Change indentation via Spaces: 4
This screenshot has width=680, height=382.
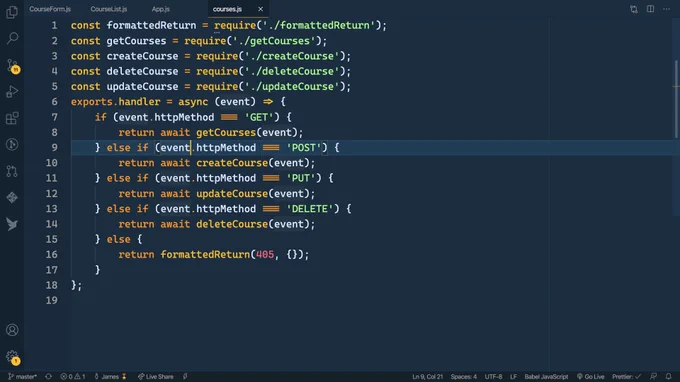(x=464, y=376)
